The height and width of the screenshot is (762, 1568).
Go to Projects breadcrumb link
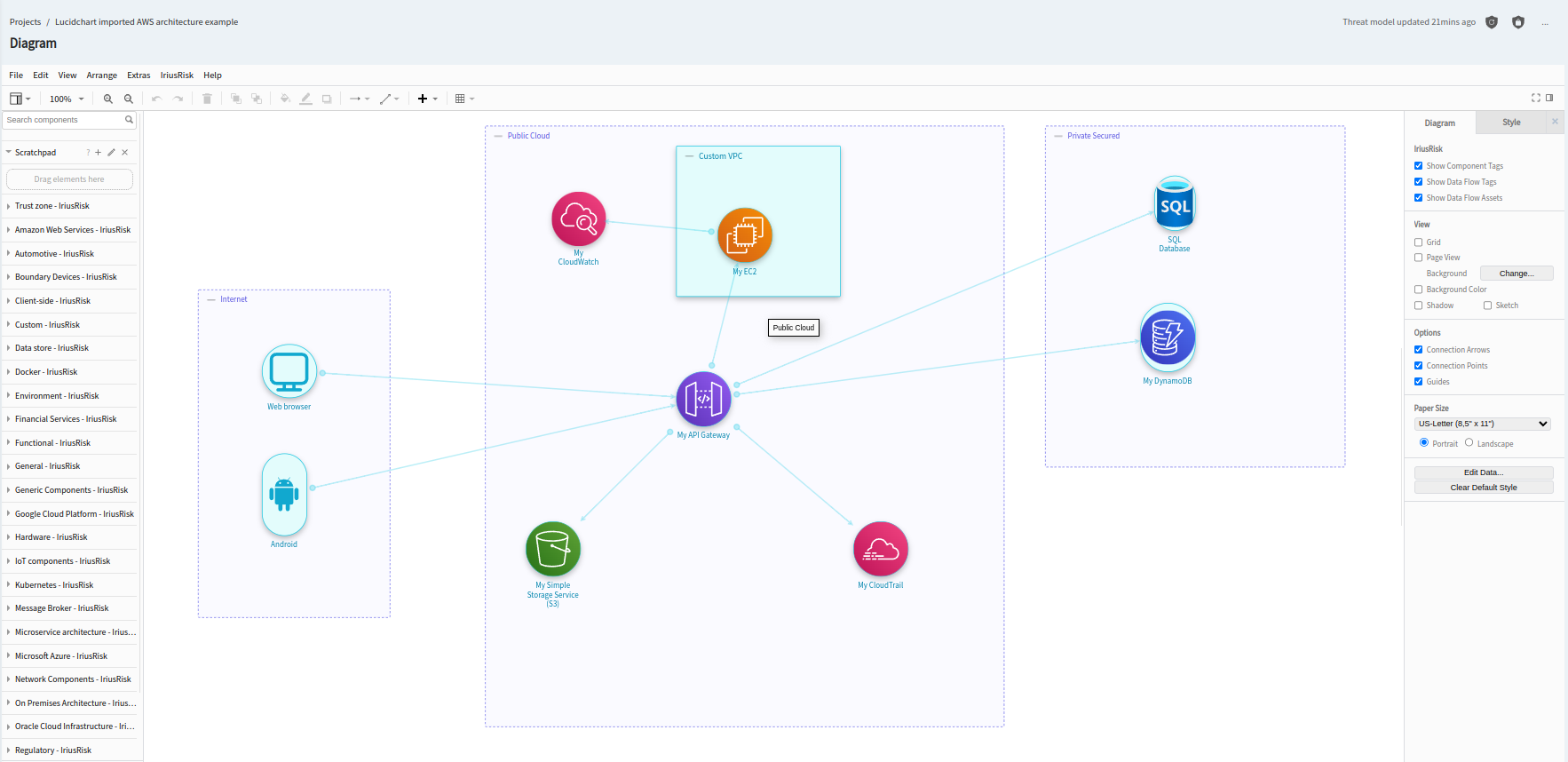pos(25,22)
